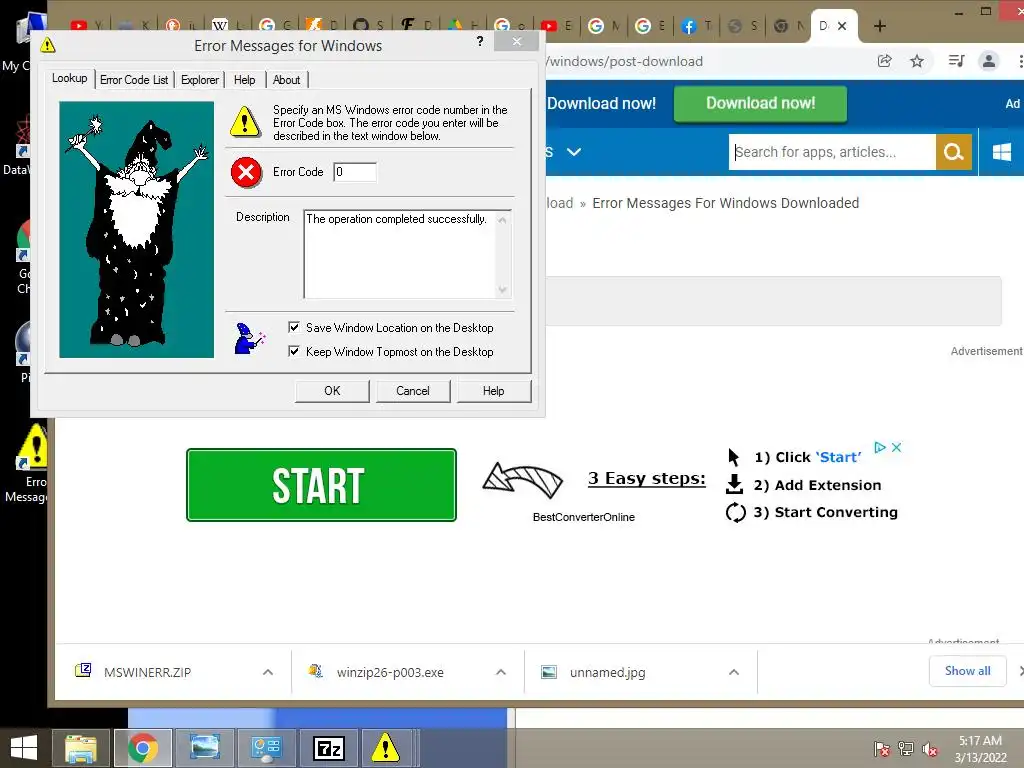Click the network tray icon
The height and width of the screenshot is (768, 1024).
coord(906,749)
